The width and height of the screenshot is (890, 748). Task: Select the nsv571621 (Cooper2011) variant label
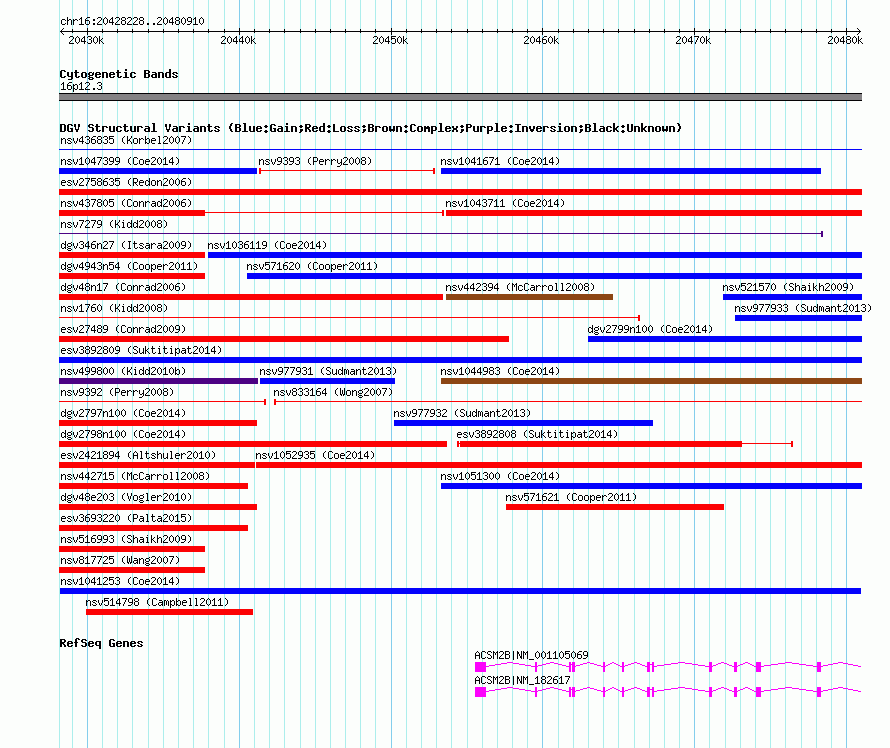click(571, 497)
